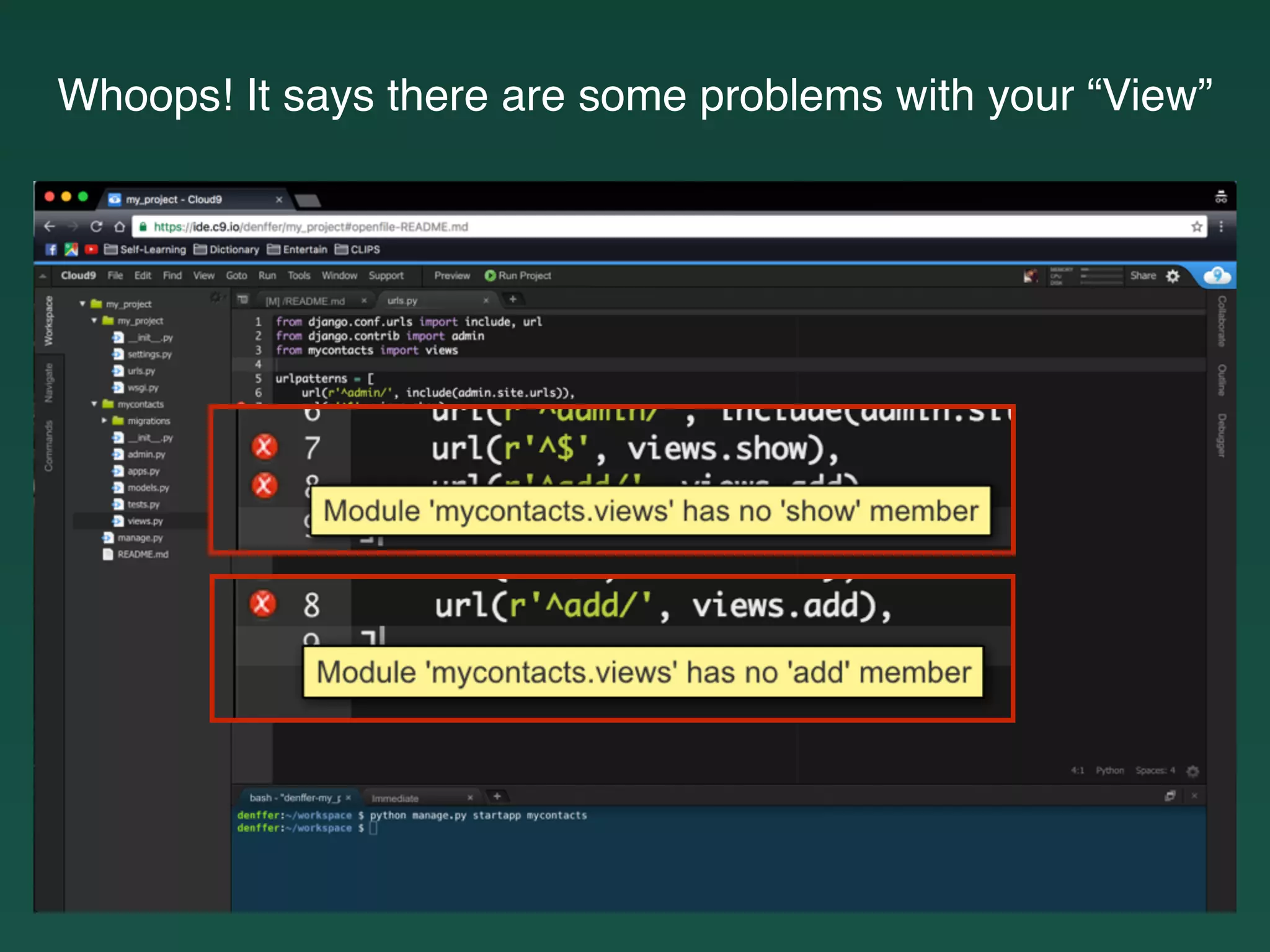Collapse the mycontacts folder
This screenshot has width=1270, height=952.
click(x=94, y=404)
